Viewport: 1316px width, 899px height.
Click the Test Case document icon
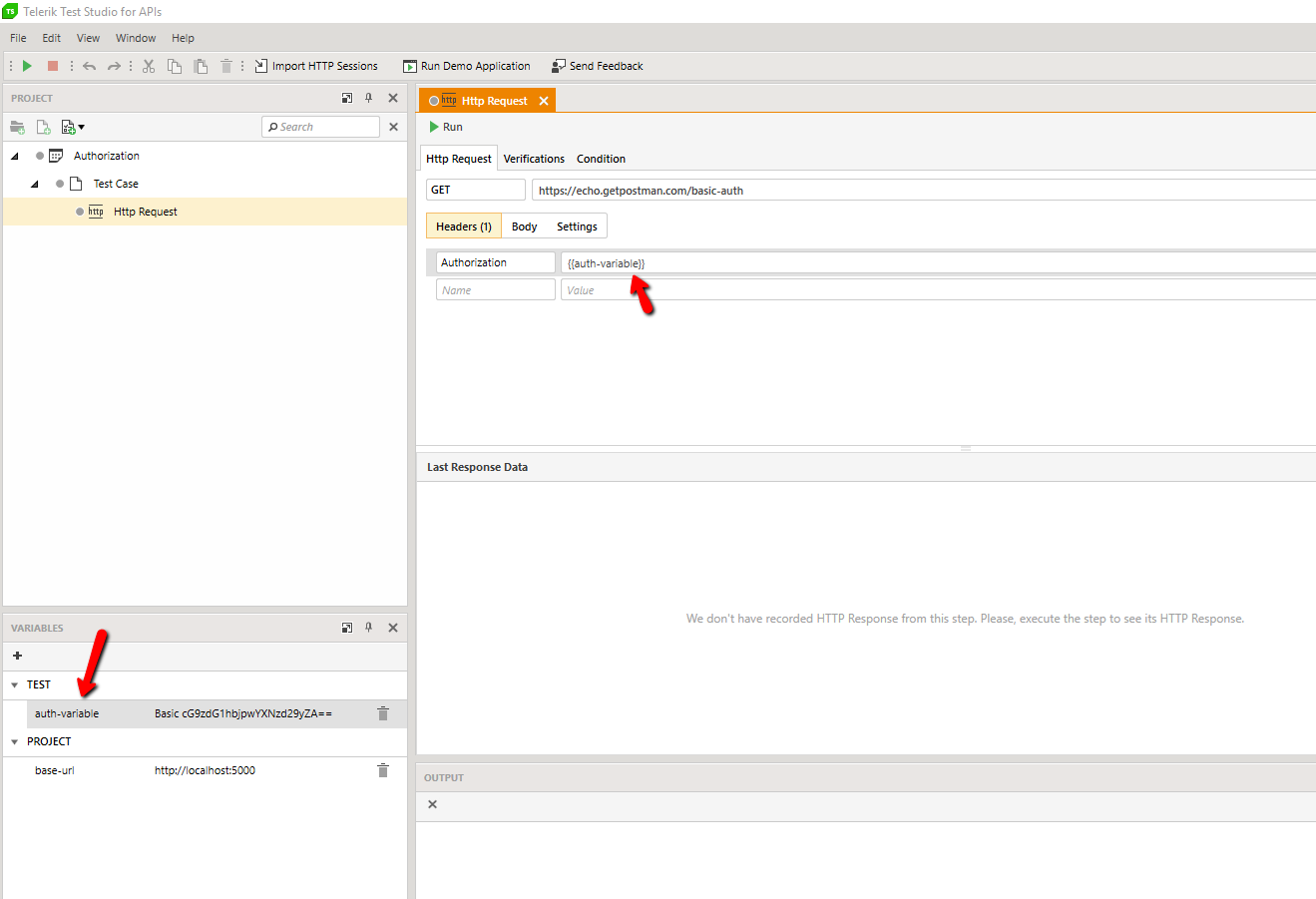[76, 184]
